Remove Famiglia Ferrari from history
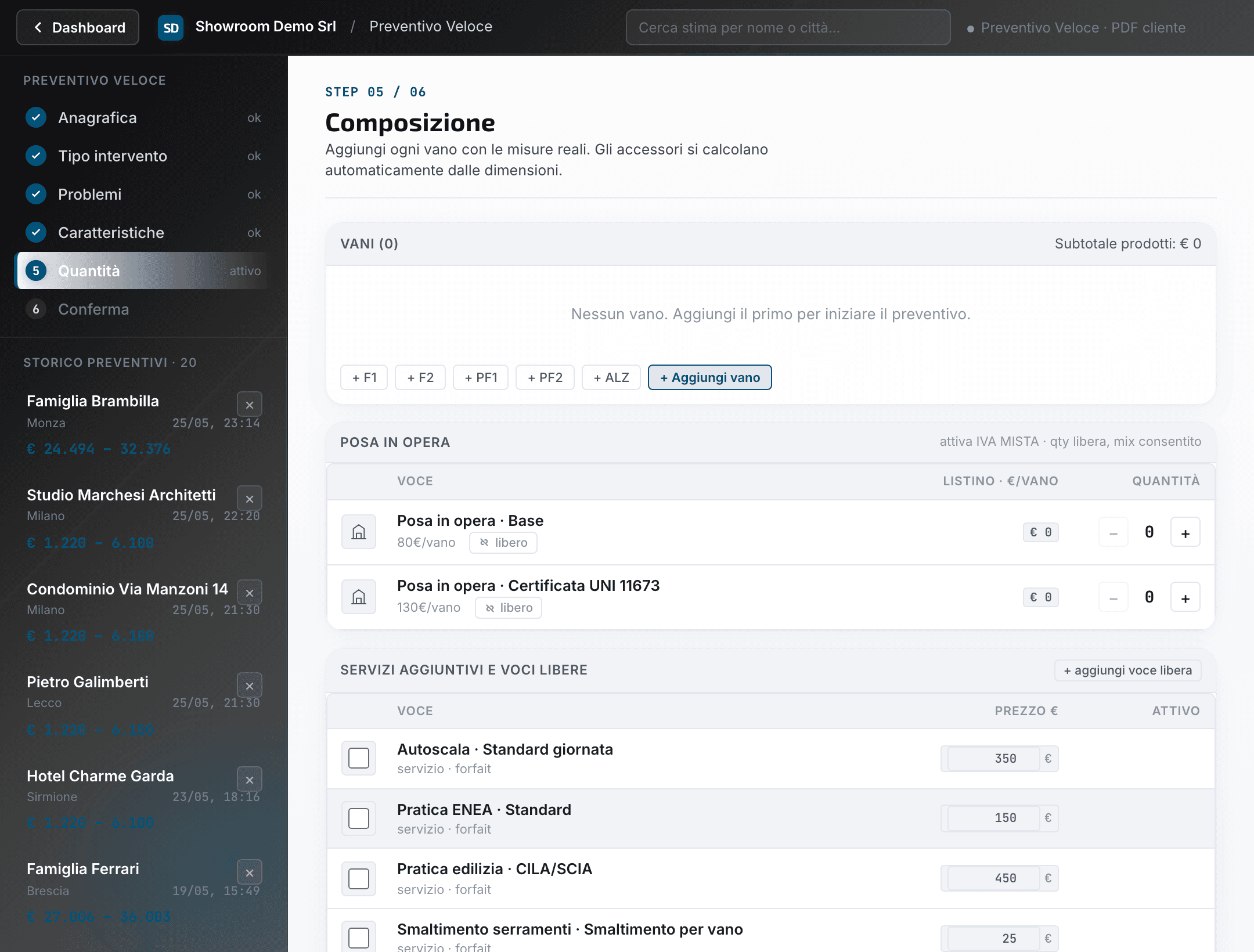 [x=250, y=872]
